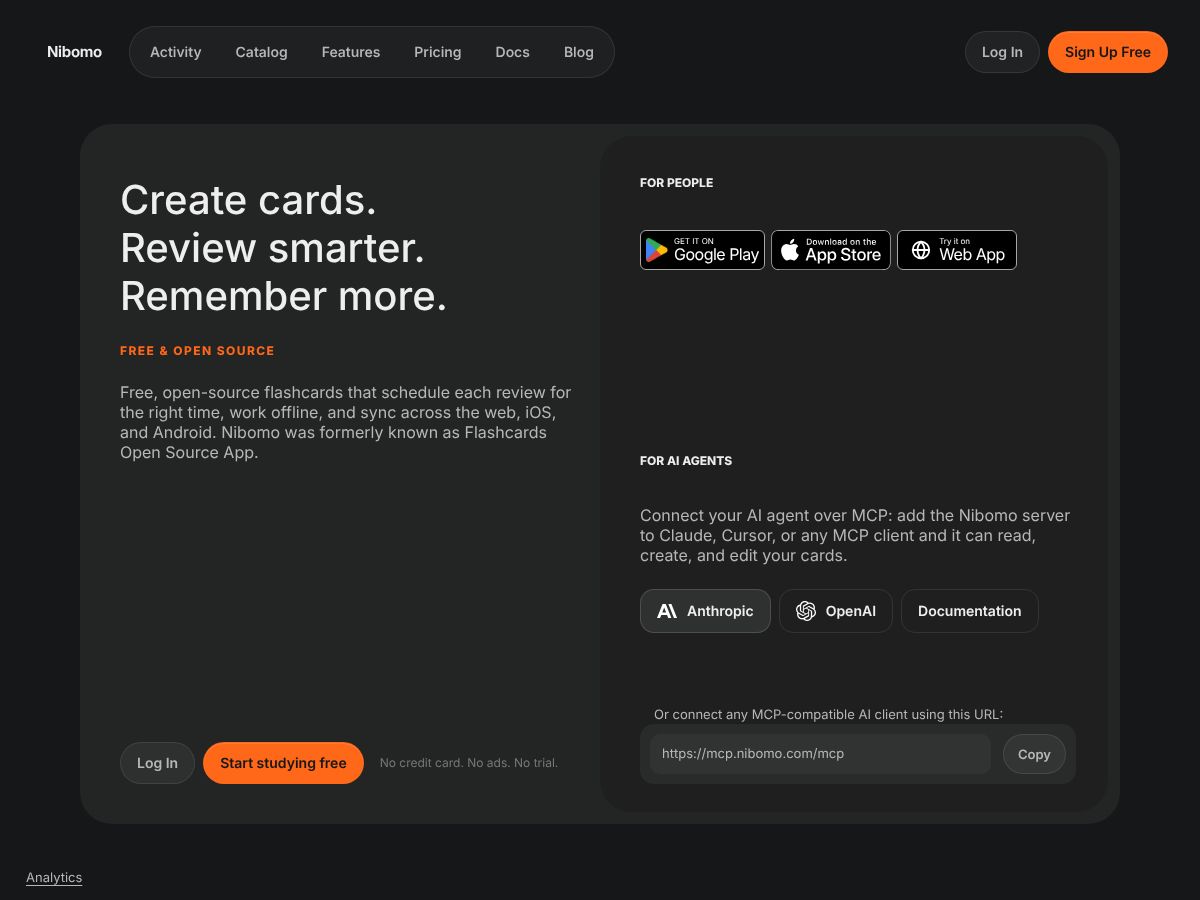The width and height of the screenshot is (1200, 900).
Task: Go to the Features page
Action: point(351,52)
